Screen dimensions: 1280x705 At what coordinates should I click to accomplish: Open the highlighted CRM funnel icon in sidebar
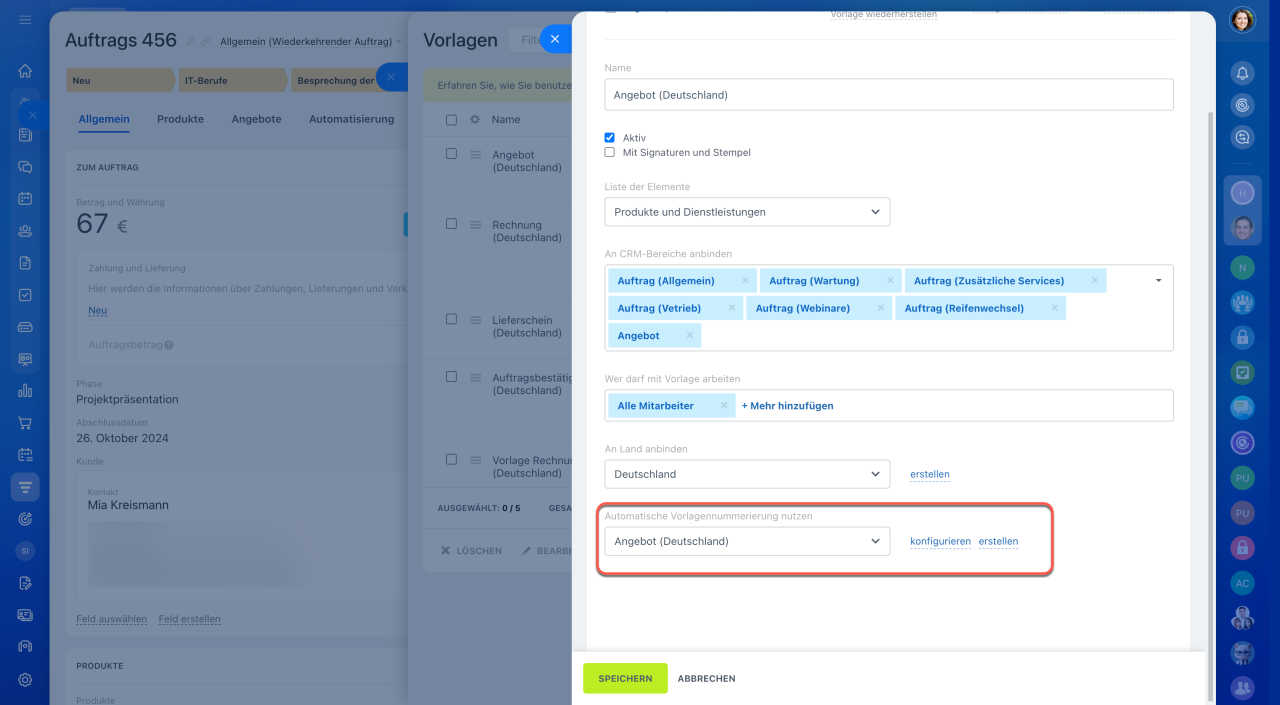point(25,487)
